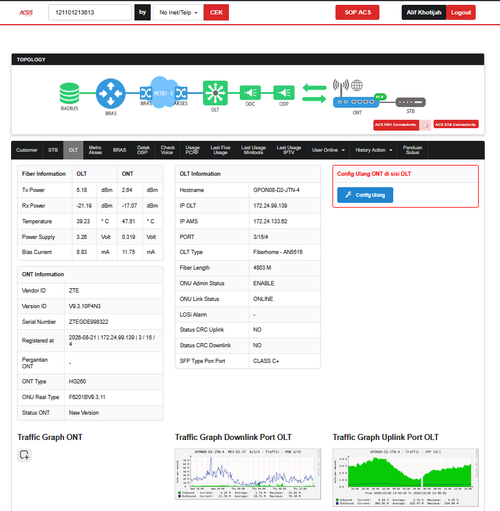Select the green OLT node icon
Image resolution: width=500 pixels, height=511 pixels.
(215, 93)
